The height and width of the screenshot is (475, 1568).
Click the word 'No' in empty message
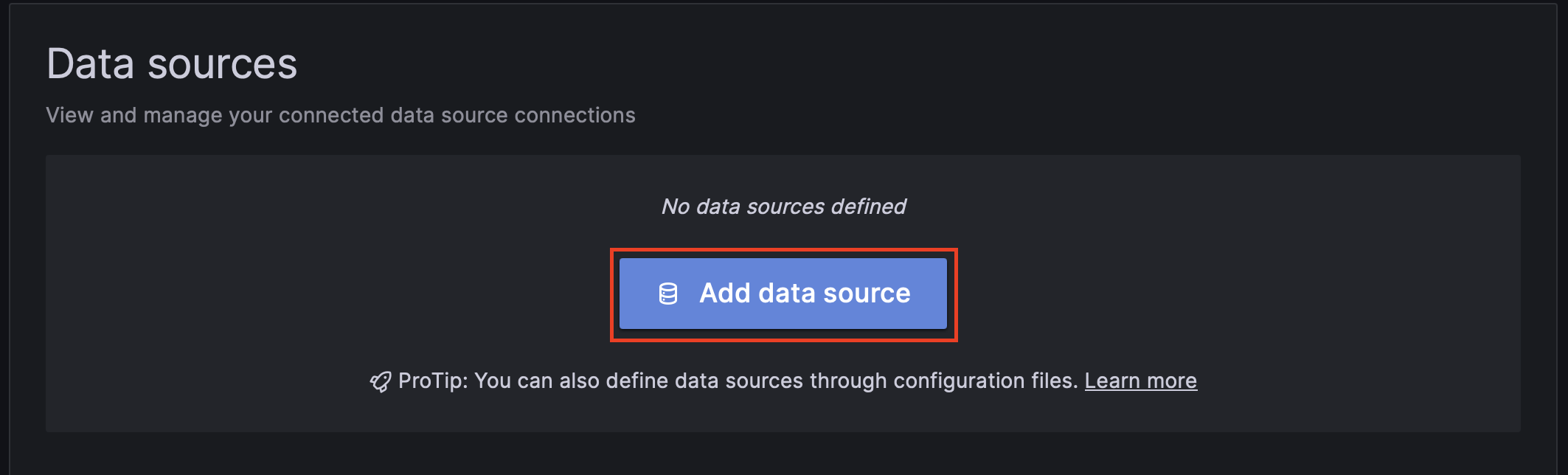click(x=675, y=207)
